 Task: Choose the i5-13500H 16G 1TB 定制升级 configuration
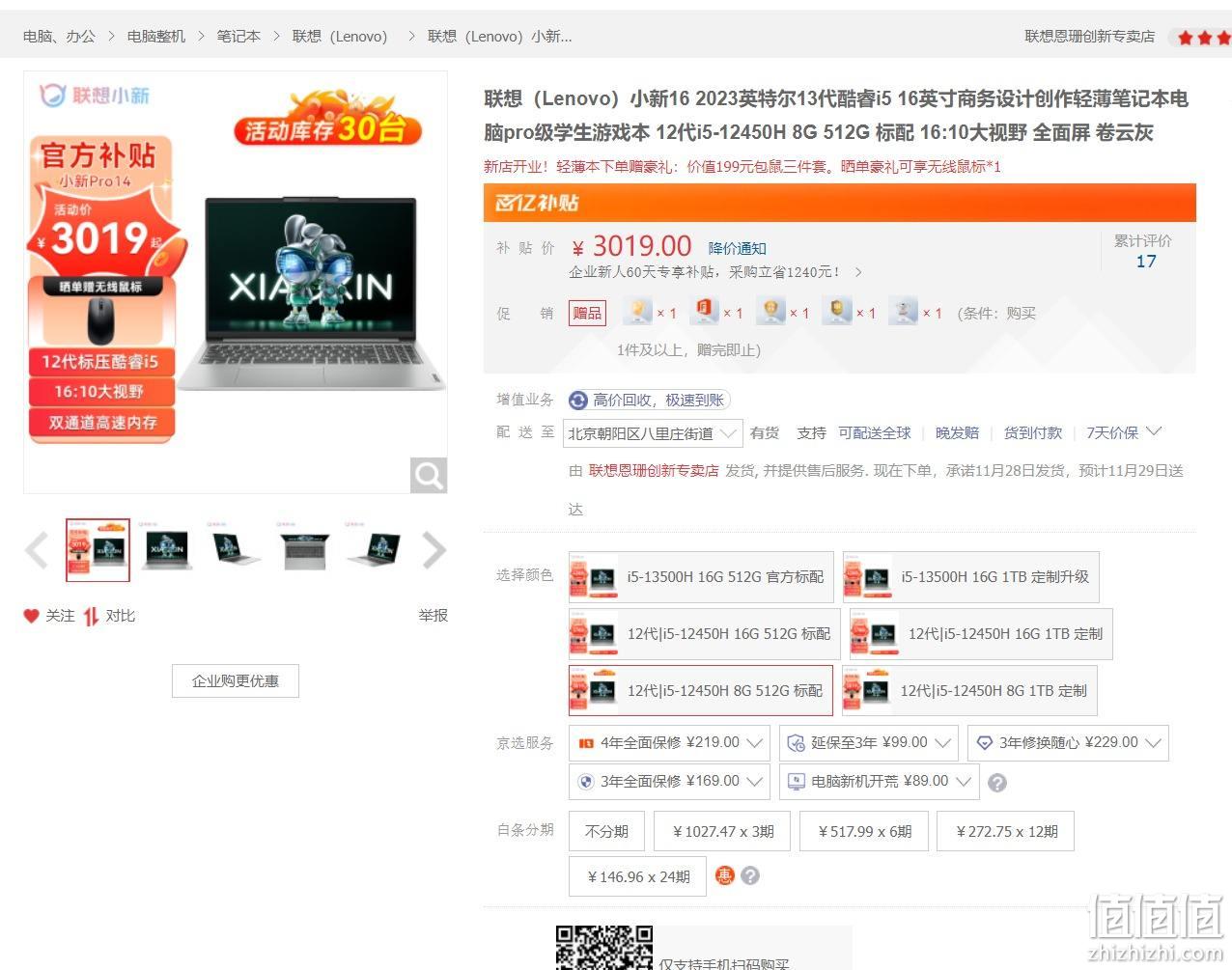[971, 577]
